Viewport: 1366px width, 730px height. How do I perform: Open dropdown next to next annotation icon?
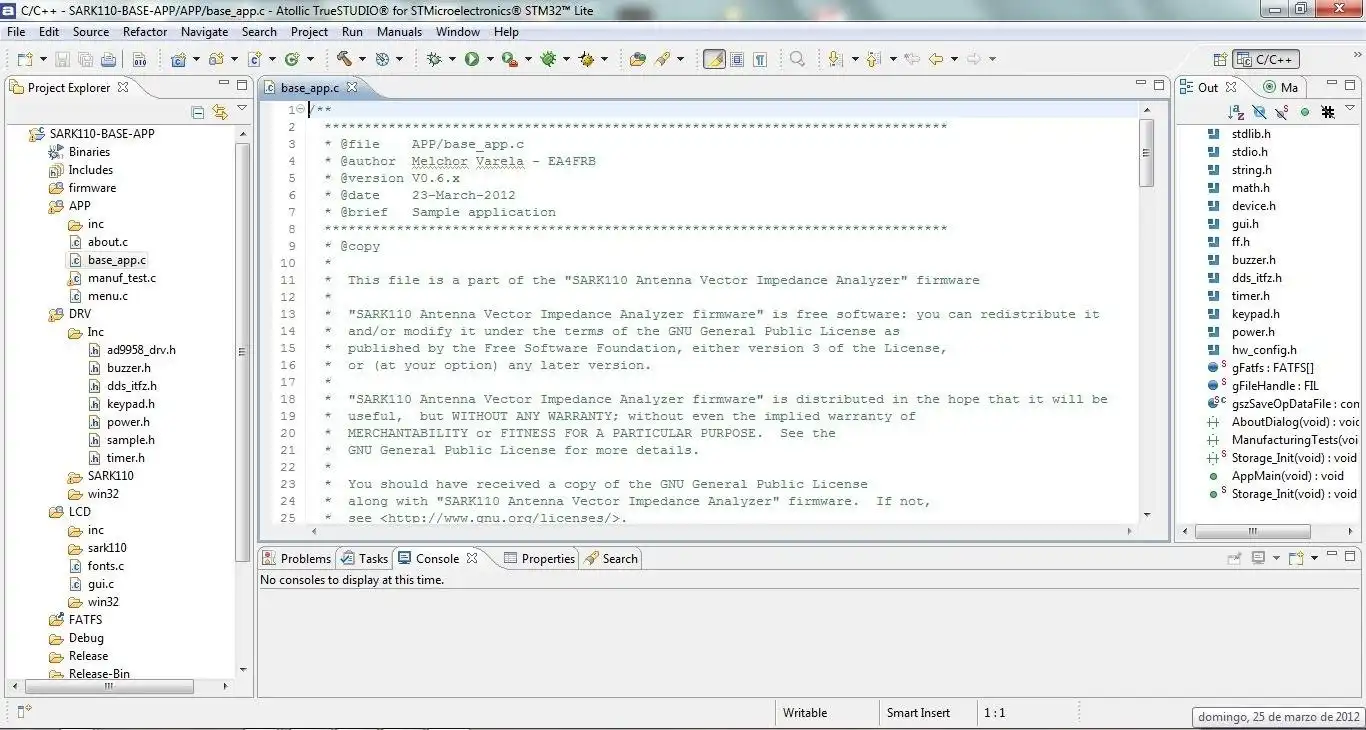[854, 60]
